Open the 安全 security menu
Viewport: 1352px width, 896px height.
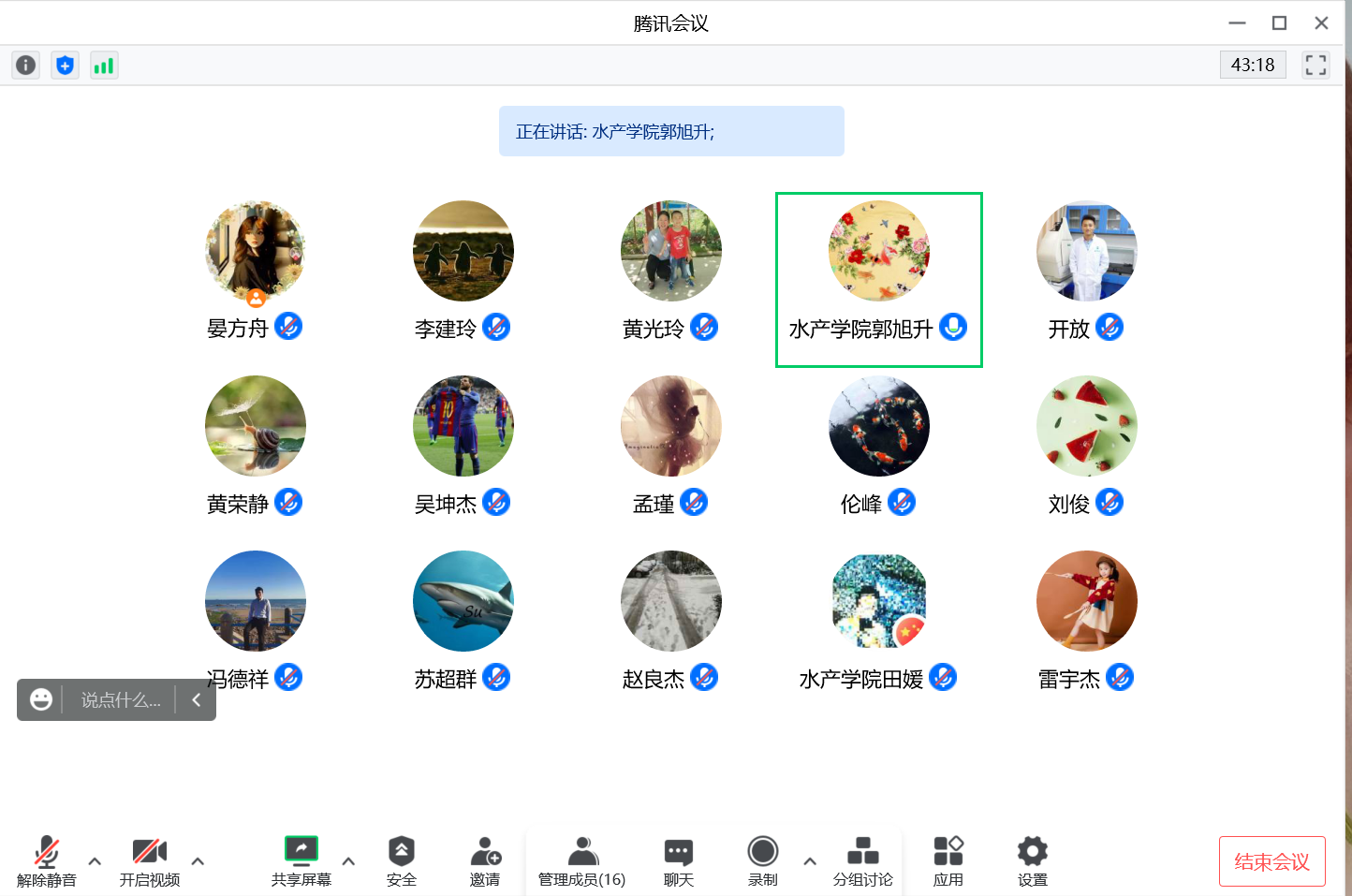(401, 860)
